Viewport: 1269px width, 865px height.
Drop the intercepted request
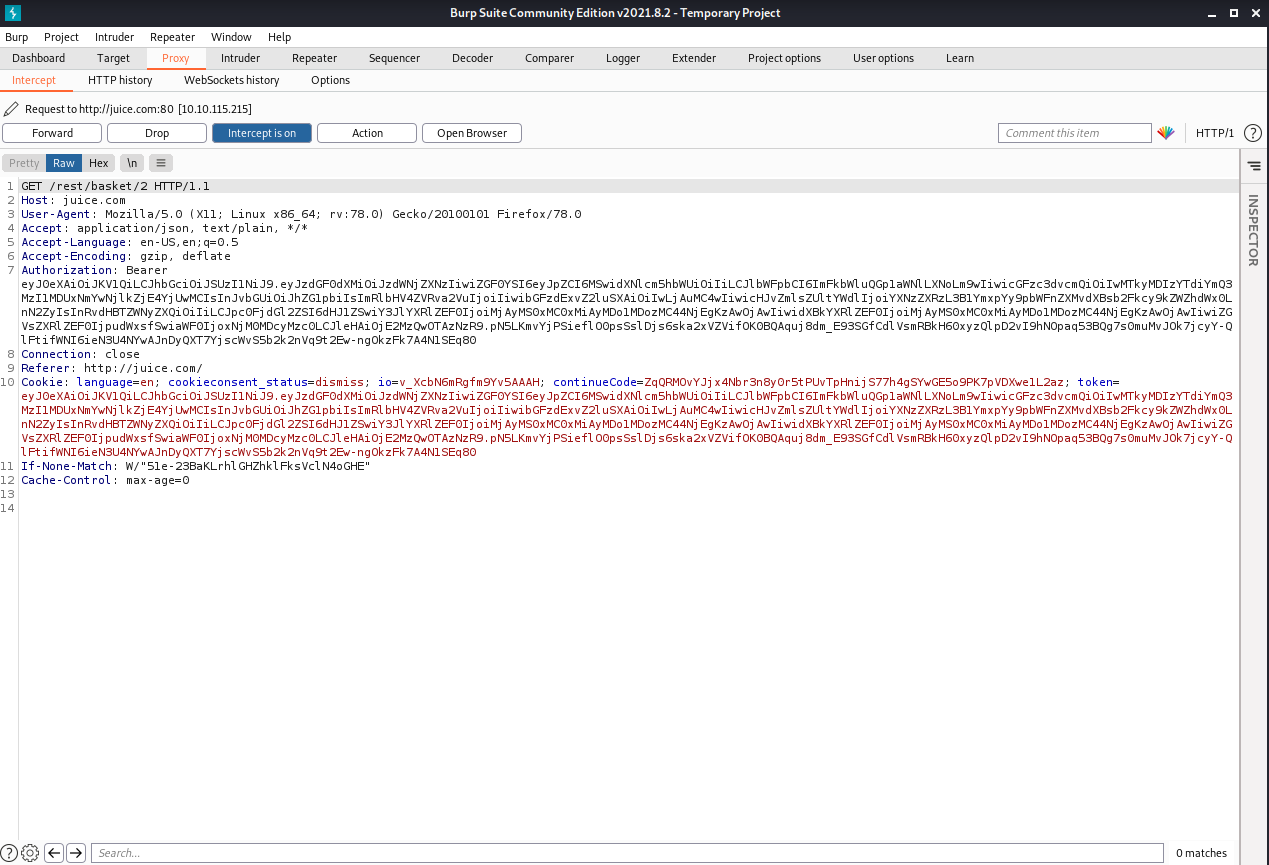(x=157, y=133)
